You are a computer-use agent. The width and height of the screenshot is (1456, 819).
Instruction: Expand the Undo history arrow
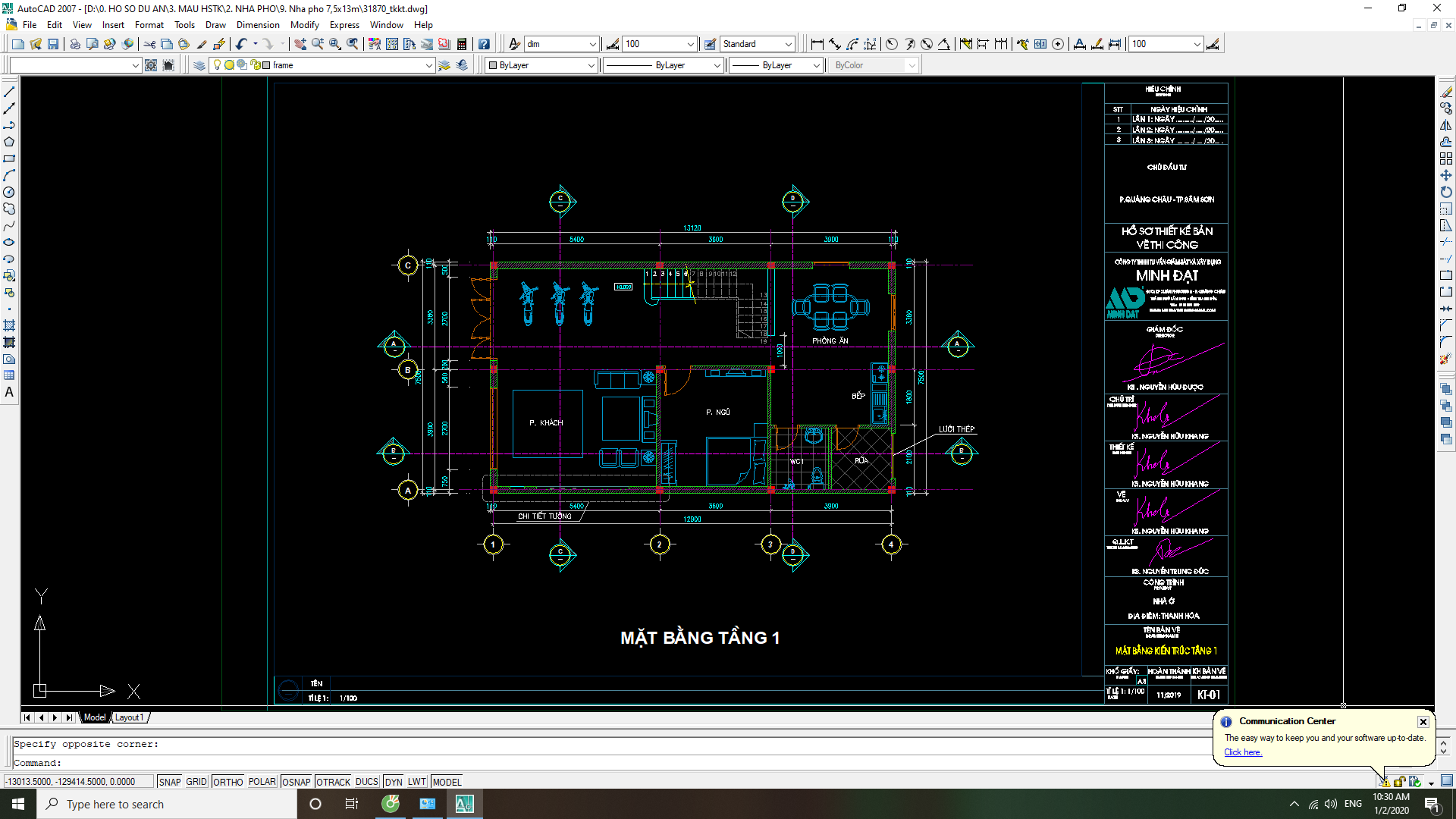(256, 44)
